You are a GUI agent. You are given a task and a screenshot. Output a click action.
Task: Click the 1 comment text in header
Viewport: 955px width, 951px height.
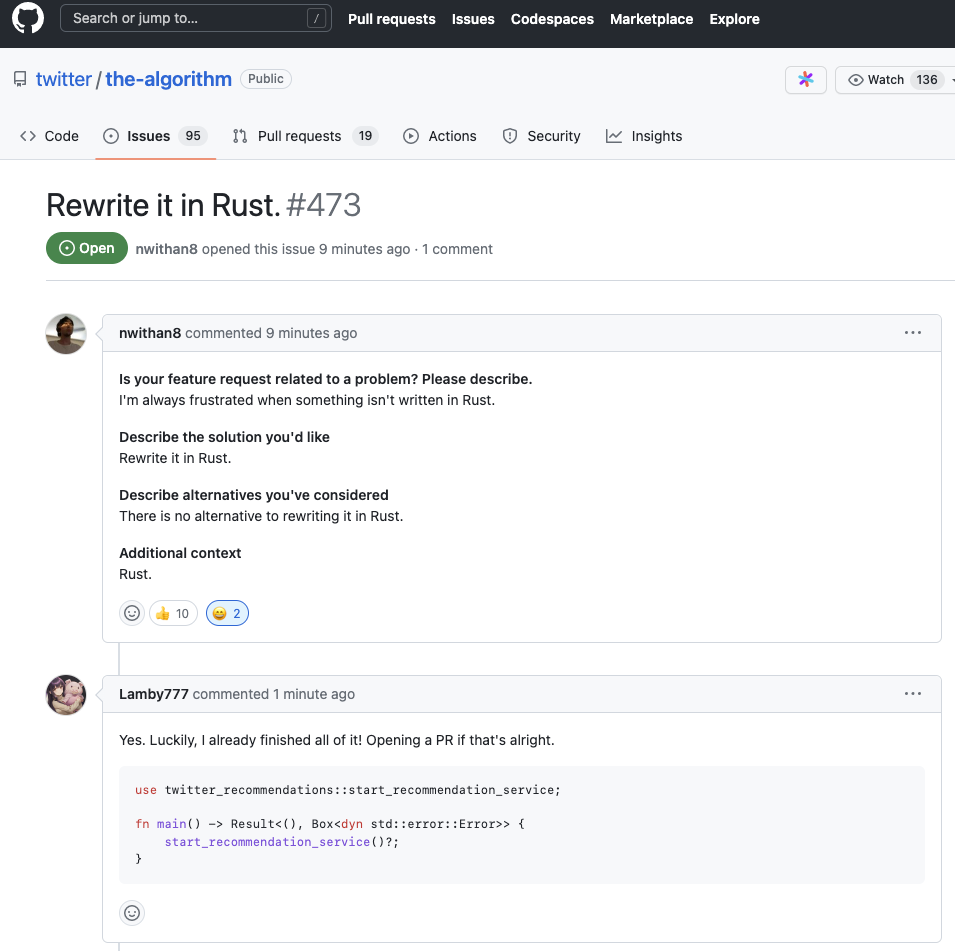tap(457, 249)
